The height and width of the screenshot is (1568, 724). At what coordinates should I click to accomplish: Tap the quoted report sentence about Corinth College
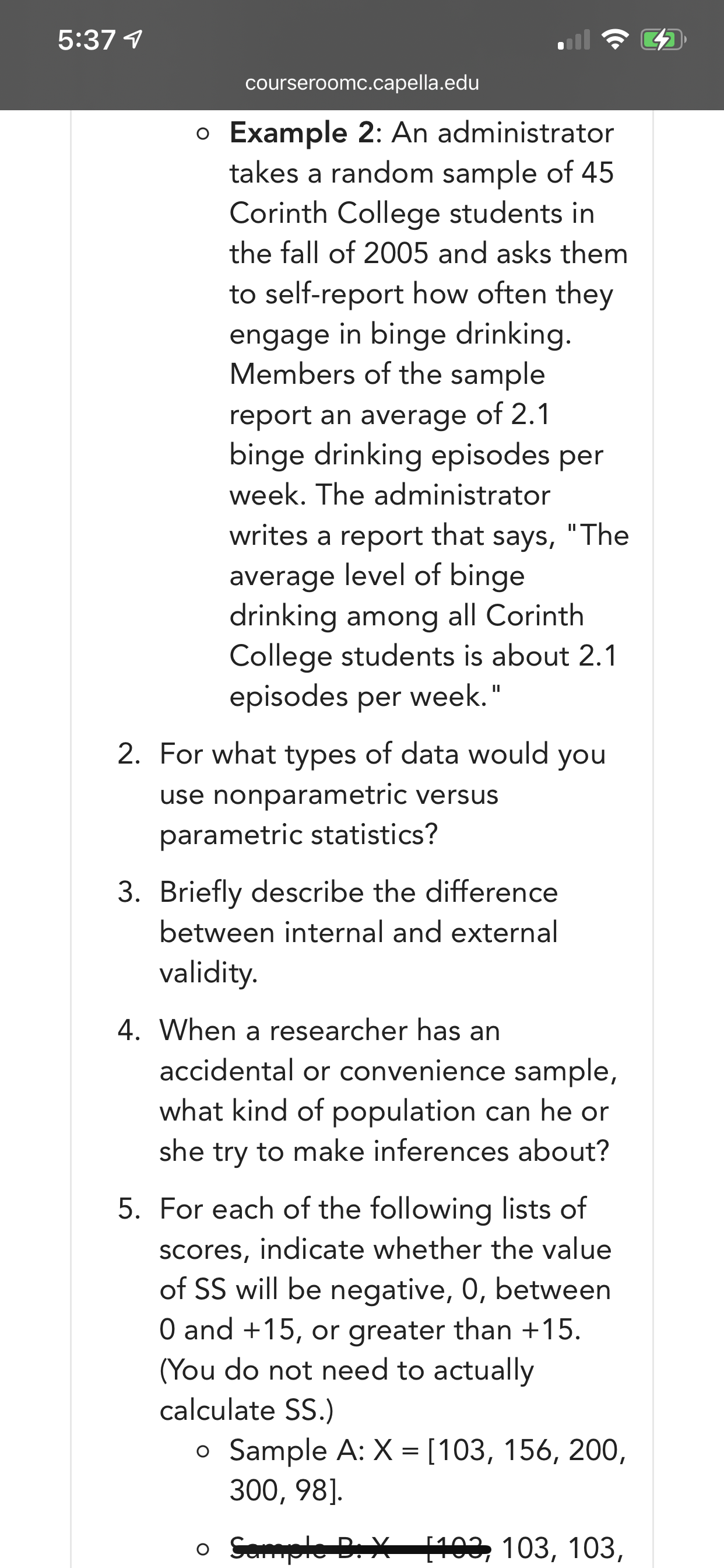(429, 615)
